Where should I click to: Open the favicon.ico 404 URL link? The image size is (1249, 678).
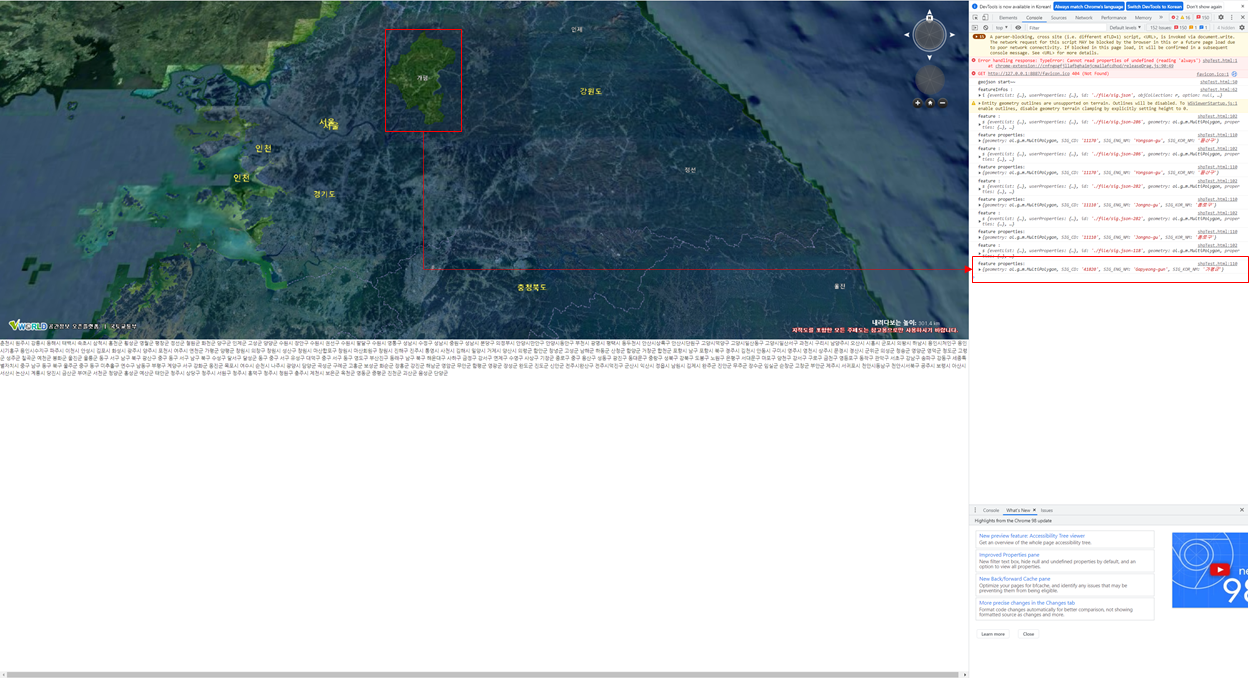coord(1029,74)
